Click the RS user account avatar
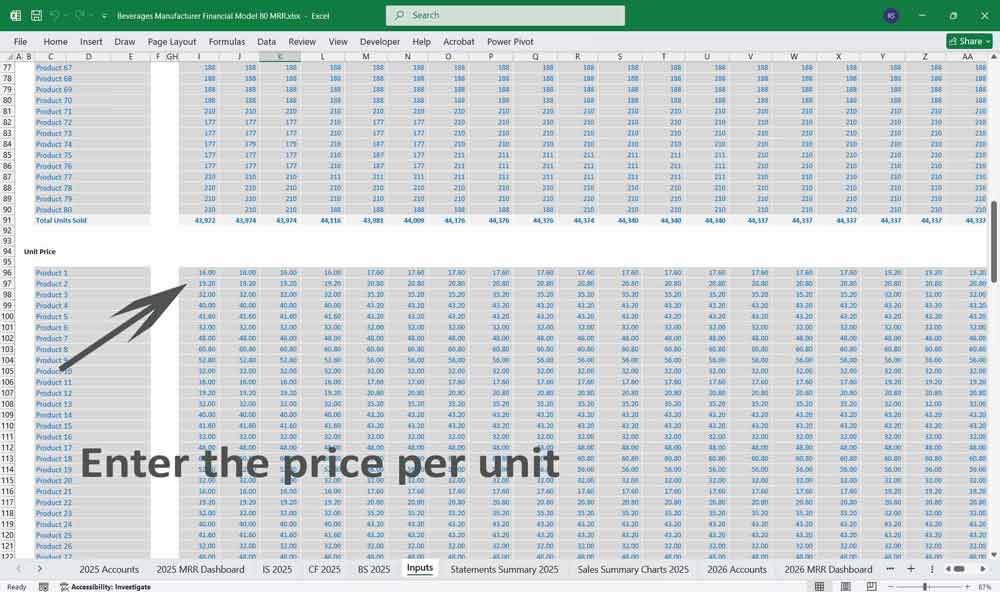 [x=891, y=16]
